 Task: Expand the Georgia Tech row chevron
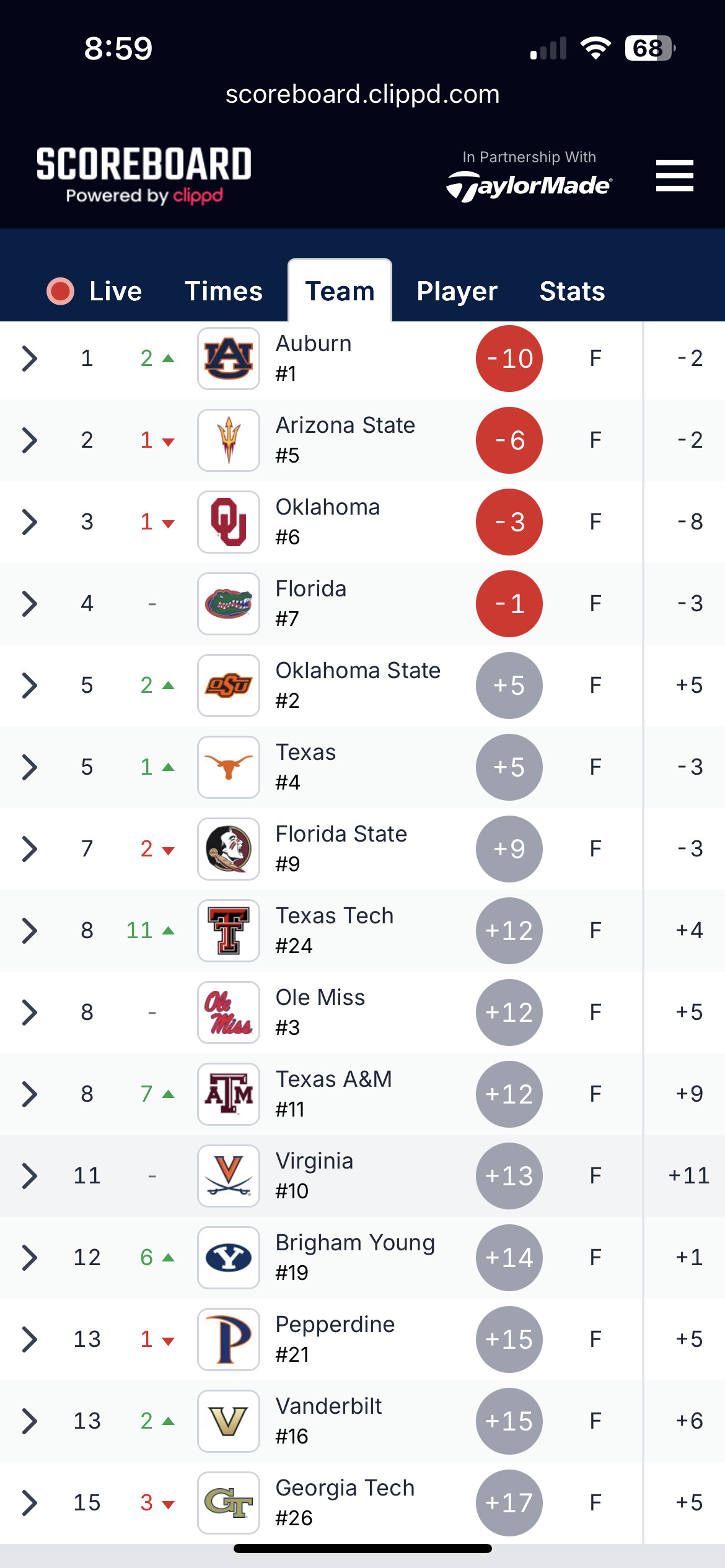(29, 1503)
